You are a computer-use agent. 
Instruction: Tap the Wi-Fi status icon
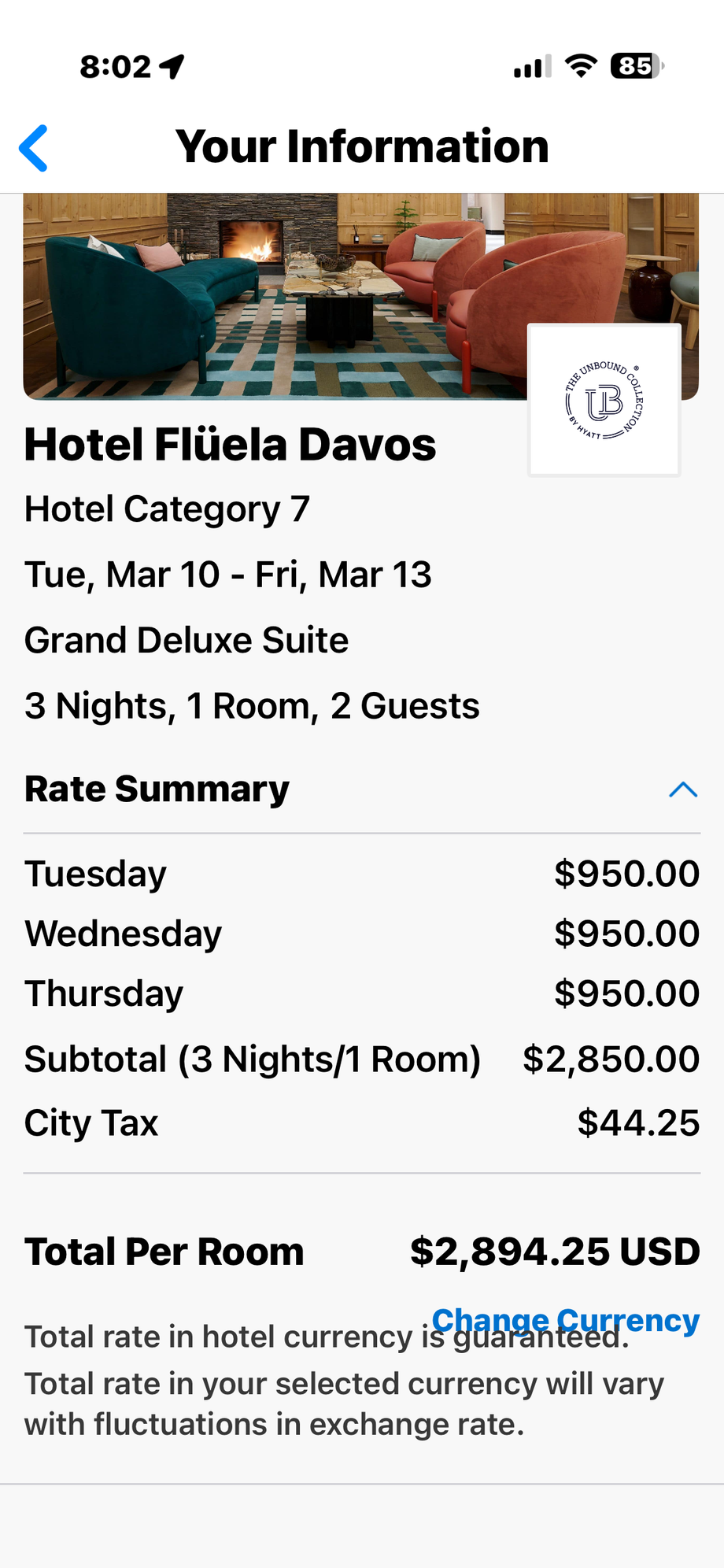pos(581,66)
